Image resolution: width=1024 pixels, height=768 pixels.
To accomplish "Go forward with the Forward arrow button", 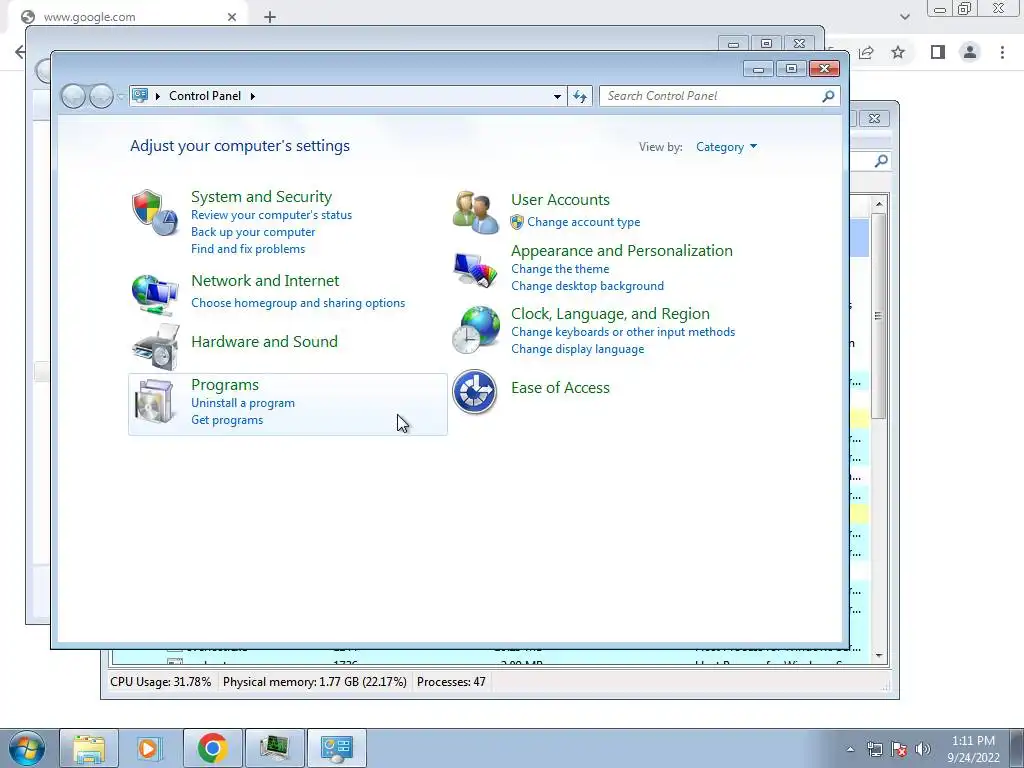I will click(101, 97).
